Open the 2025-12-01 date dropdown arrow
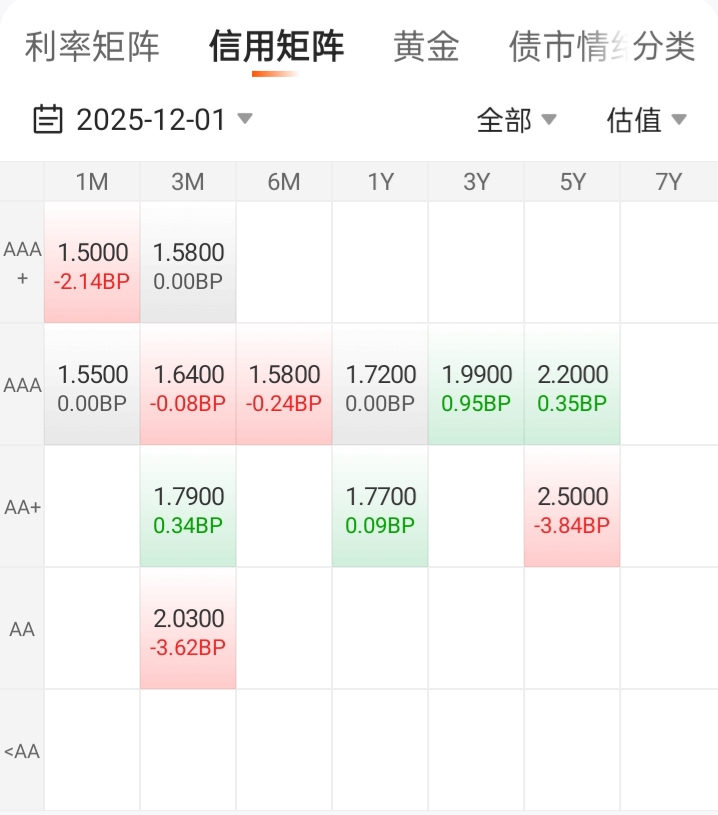Viewport: 718px width, 815px height. [x=245, y=119]
